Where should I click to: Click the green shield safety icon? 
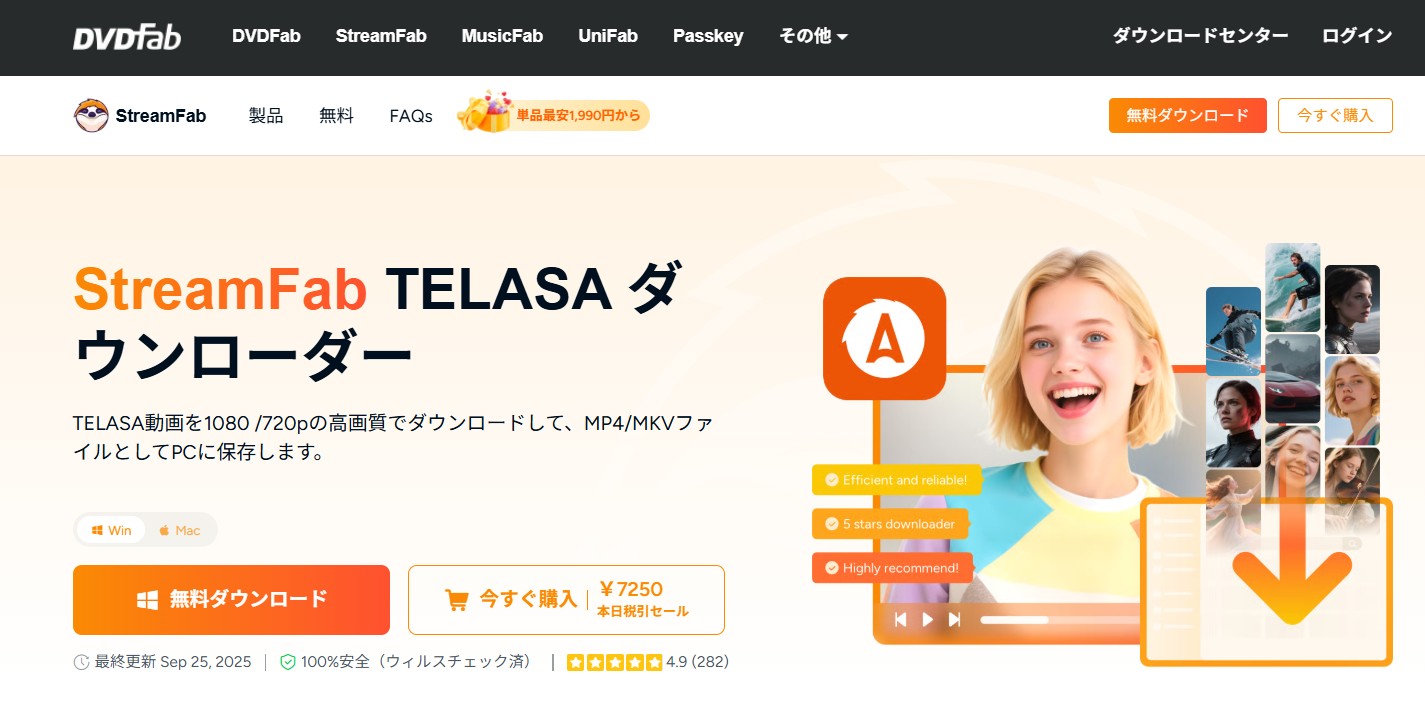tap(288, 662)
